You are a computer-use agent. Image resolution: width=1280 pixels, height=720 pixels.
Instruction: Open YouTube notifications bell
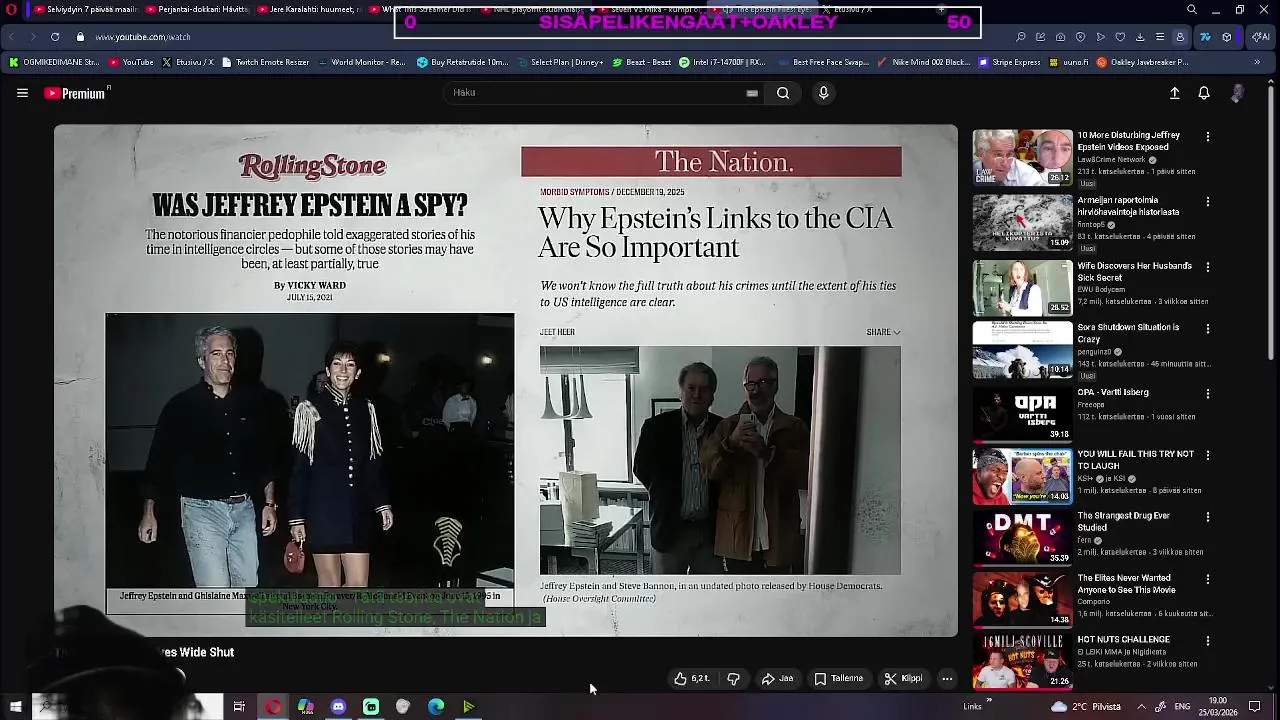(1204, 93)
